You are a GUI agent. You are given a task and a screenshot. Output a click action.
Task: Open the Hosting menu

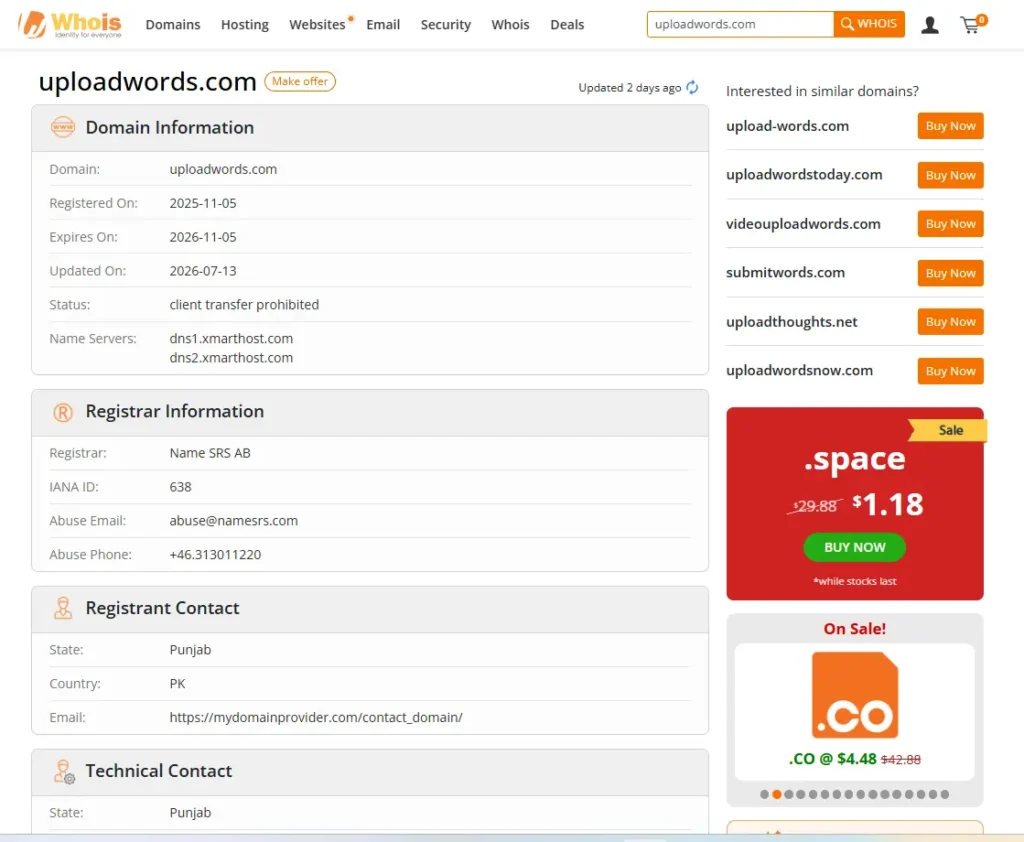point(245,25)
